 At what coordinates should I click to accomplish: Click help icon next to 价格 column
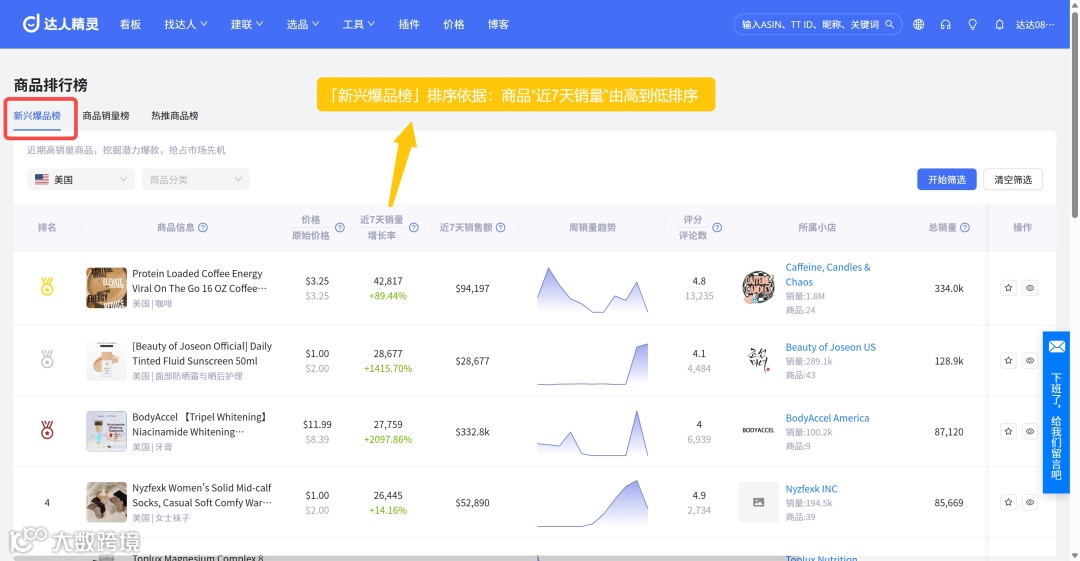pos(340,227)
